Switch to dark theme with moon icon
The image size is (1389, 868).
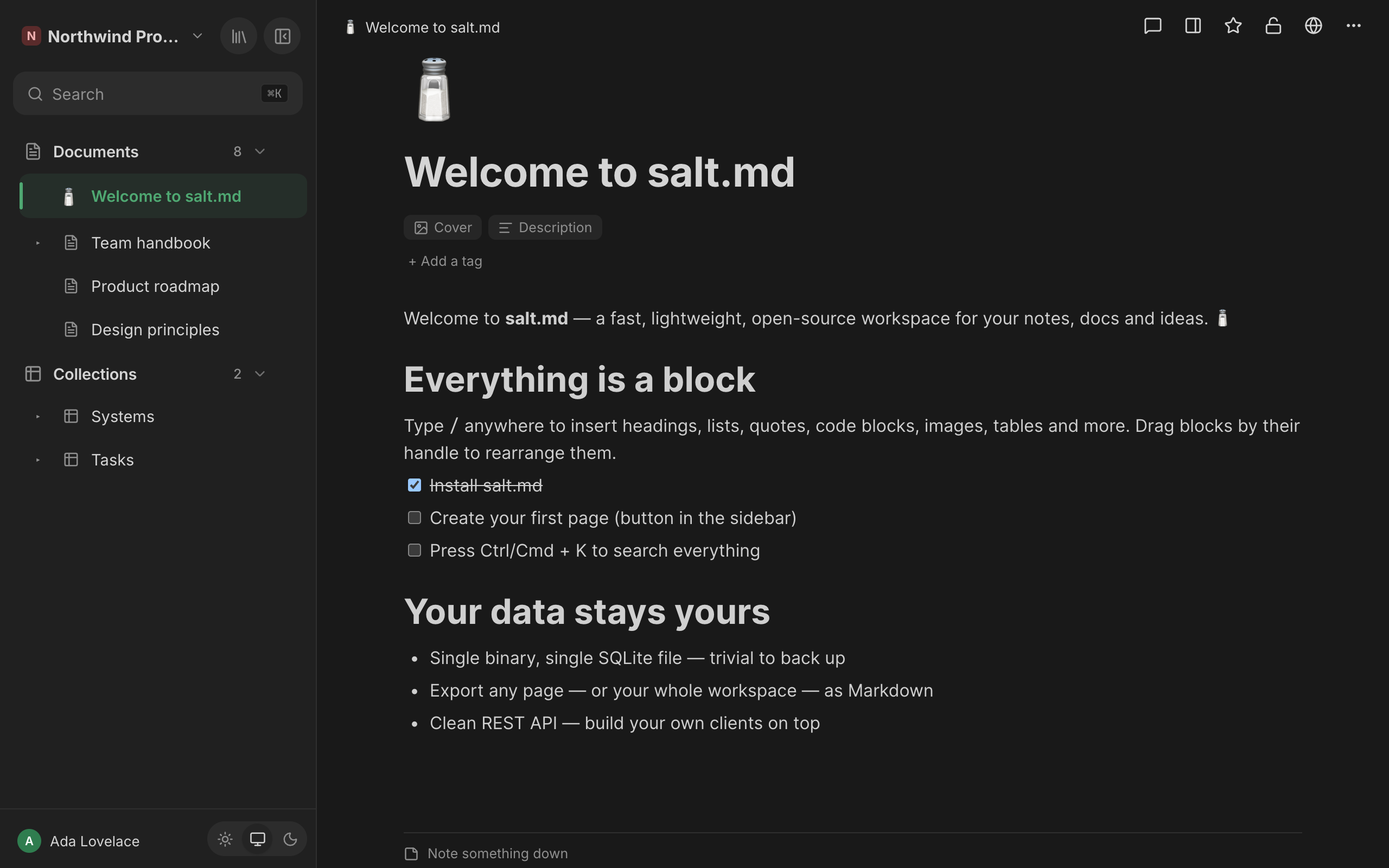tap(290, 839)
